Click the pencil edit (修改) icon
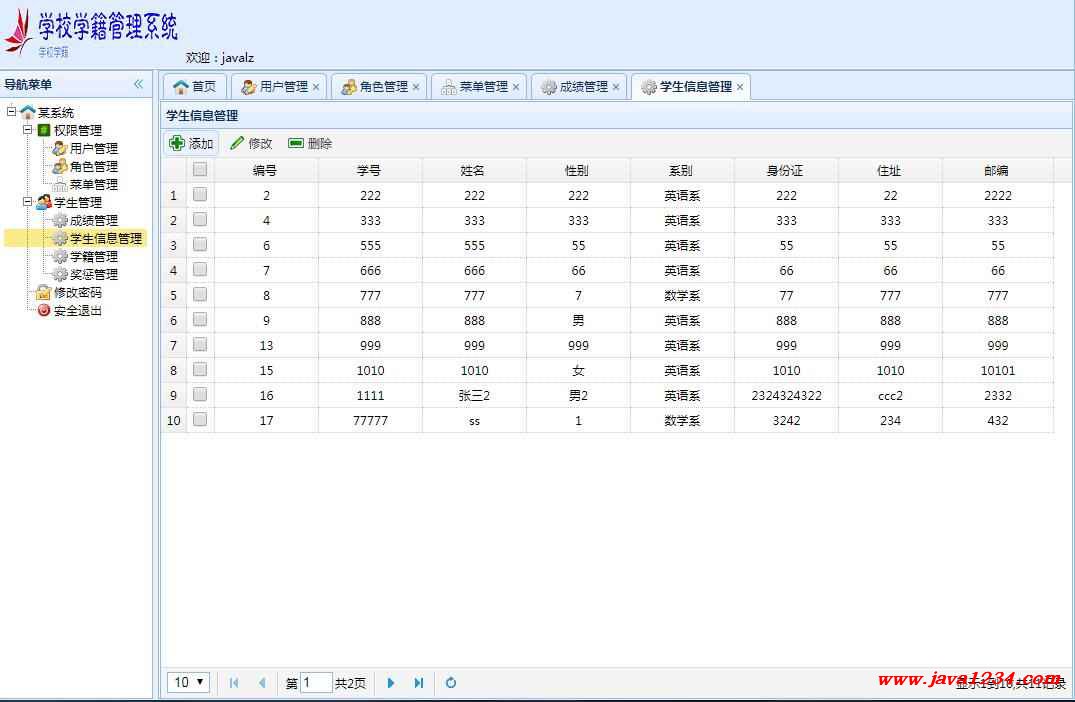The height and width of the screenshot is (702, 1075). (x=237, y=143)
